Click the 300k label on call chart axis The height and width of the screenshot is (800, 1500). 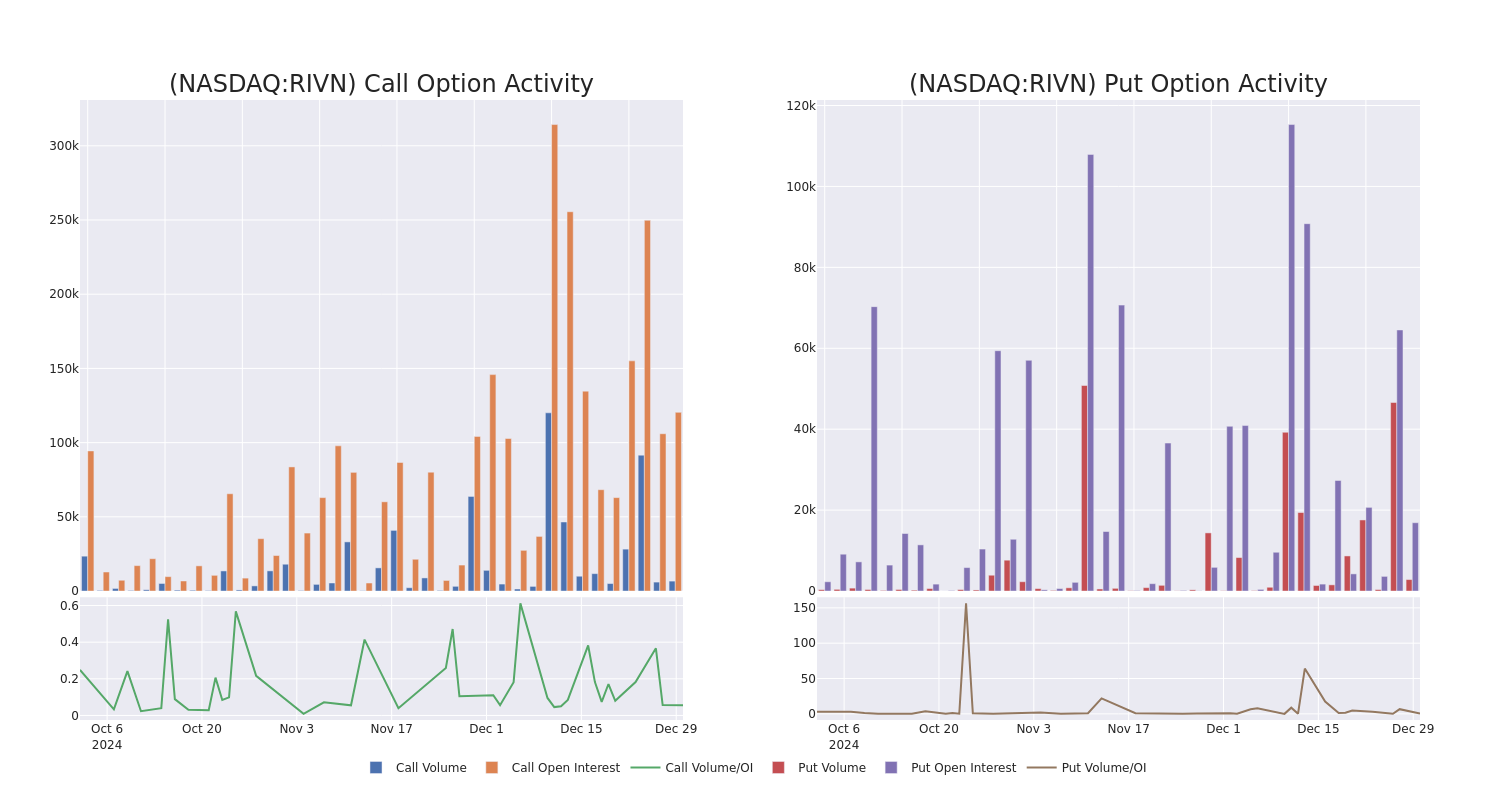click(x=64, y=146)
